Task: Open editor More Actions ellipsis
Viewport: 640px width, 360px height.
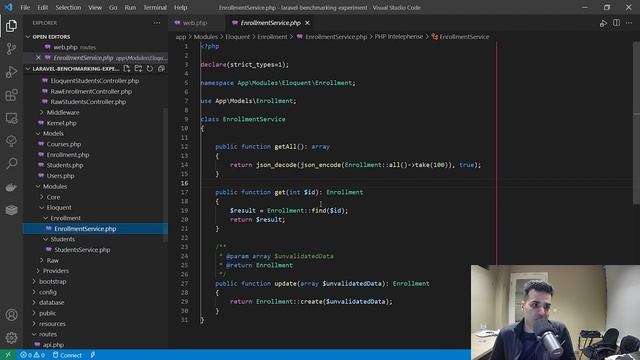Action: (x=629, y=23)
